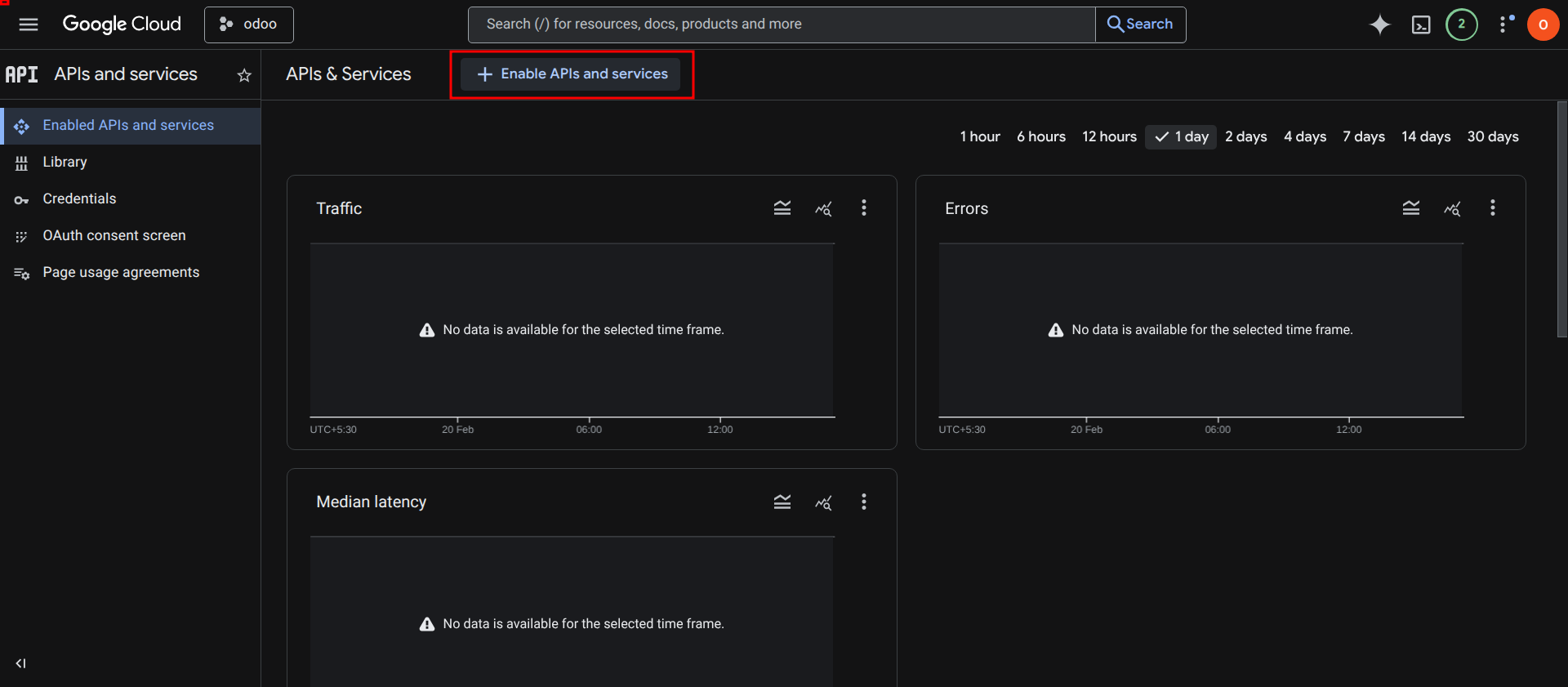This screenshot has height=687, width=1568.
Task: Open OAuth consent screen
Action: (131, 236)
